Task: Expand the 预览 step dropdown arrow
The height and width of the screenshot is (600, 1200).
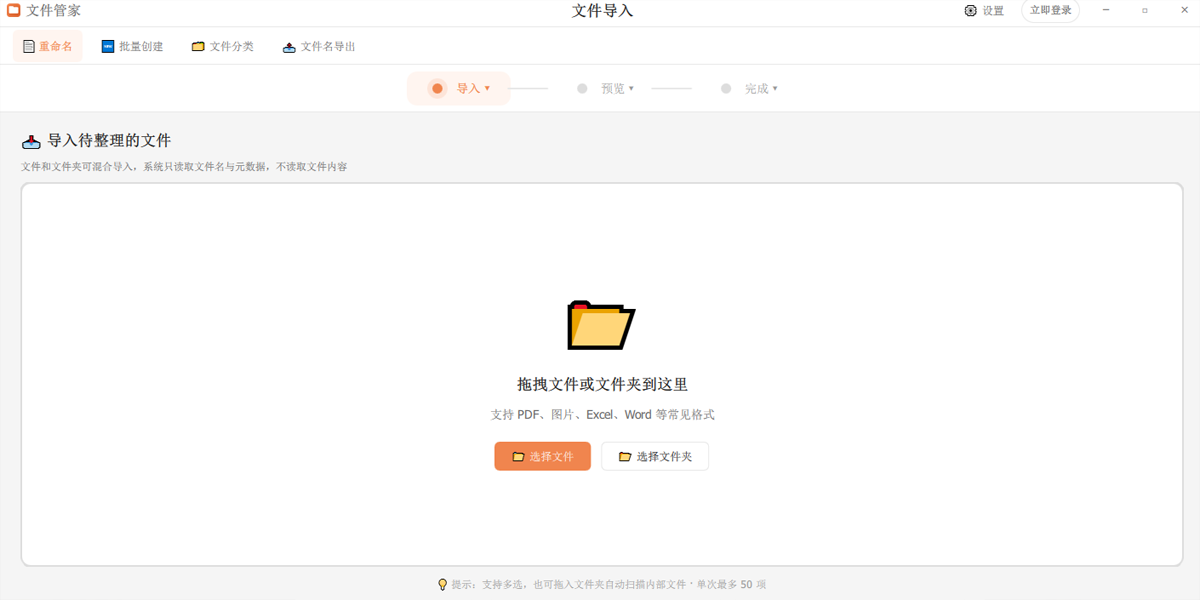Action: click(631, 88)
